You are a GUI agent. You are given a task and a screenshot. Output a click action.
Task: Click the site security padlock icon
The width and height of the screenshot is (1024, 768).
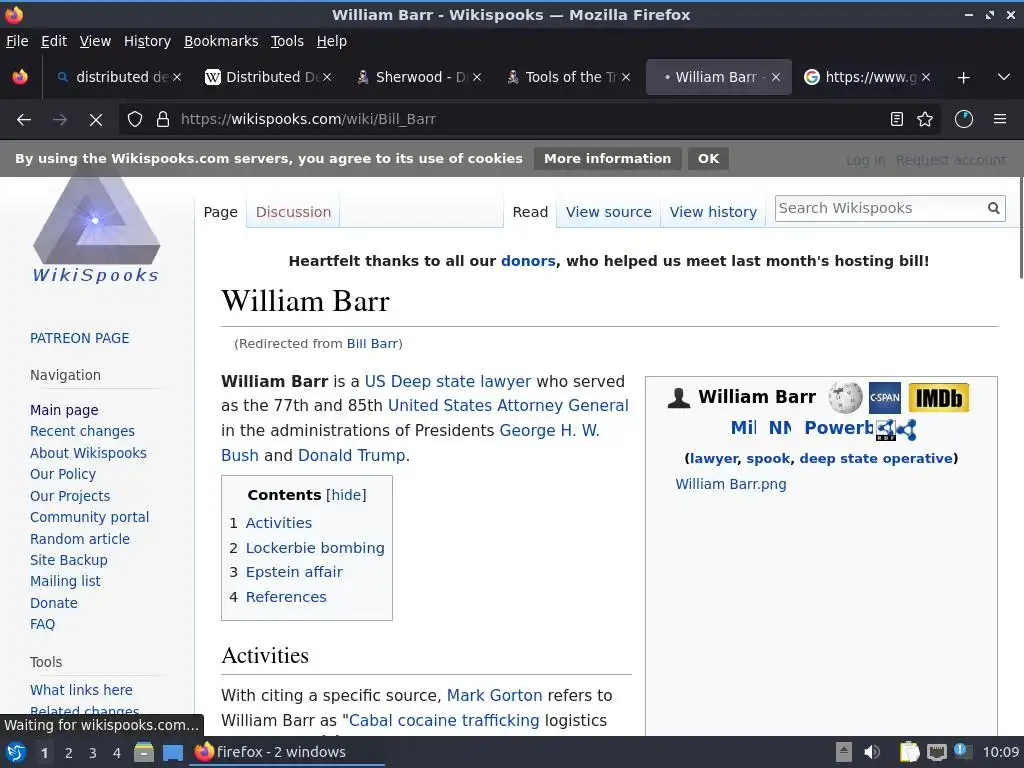click(163, 120)
